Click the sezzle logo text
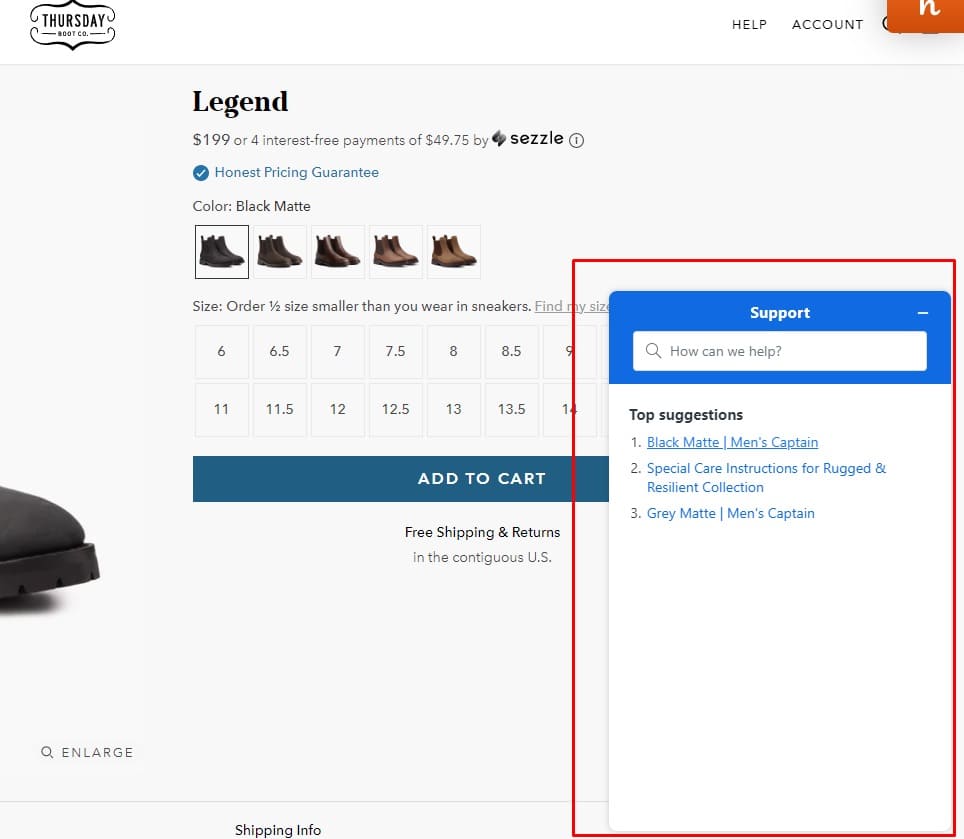 (x=536, y=138)
